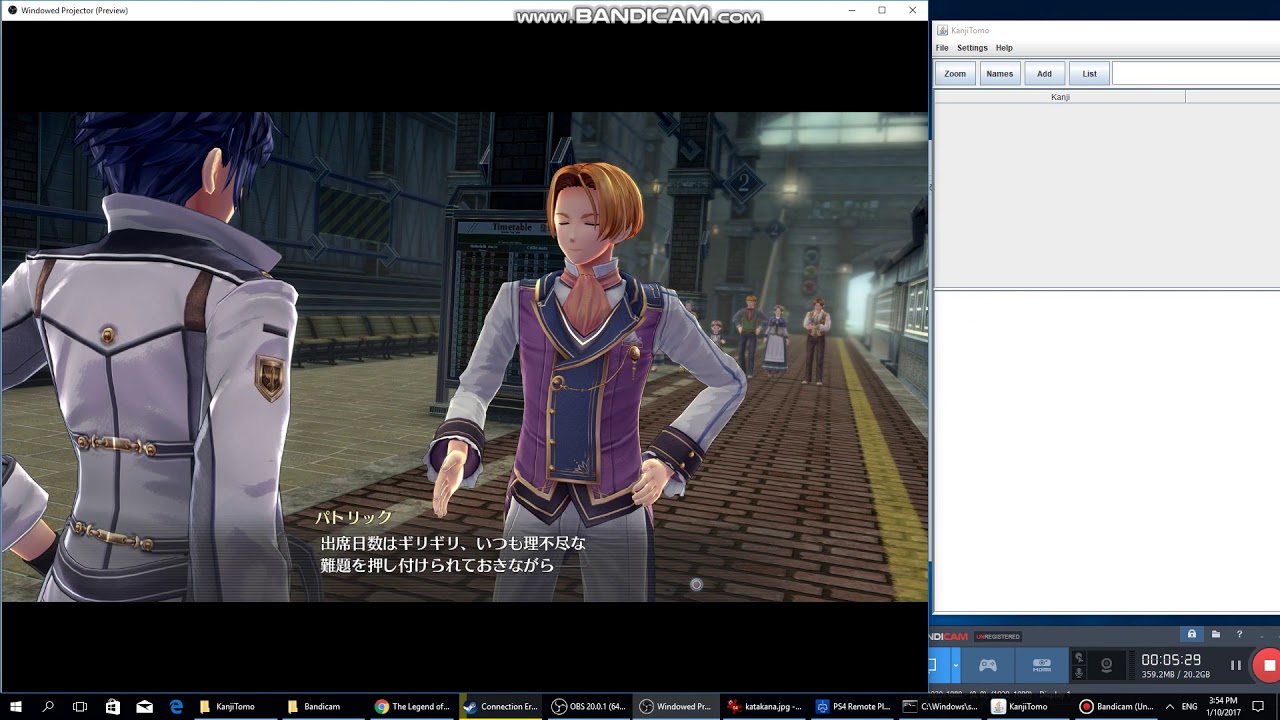Stop the Bandicam recording
Image resolution: width=1280 pixels, height=720 pixels.
pos(1269,665)
